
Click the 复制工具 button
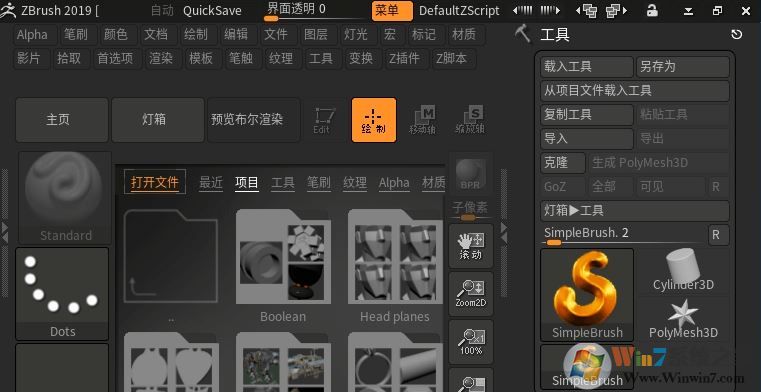pyautogui.click(x=587, y=114)
